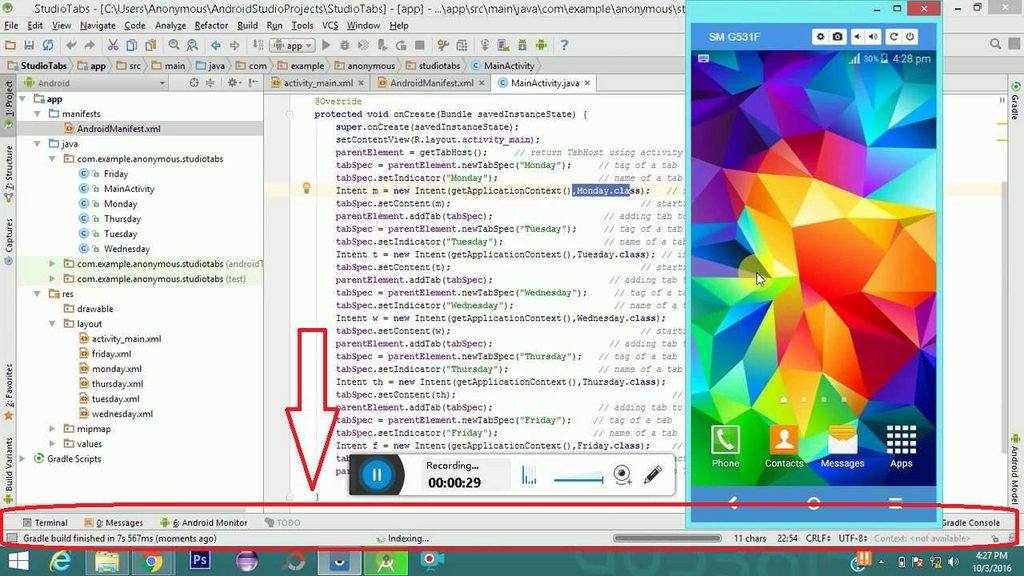1024x576 pixels.
Task: Click the Debug bug icon in toolbar
Action: coord(345,45)
